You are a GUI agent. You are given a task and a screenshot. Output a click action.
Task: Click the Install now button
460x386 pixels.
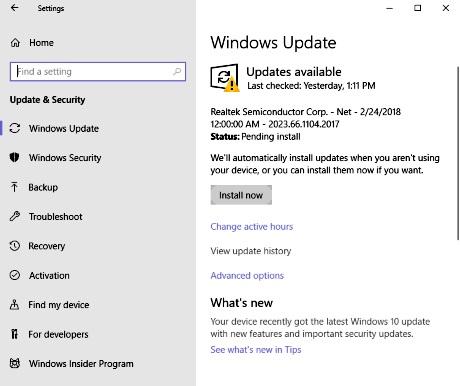tap(241, 195)
